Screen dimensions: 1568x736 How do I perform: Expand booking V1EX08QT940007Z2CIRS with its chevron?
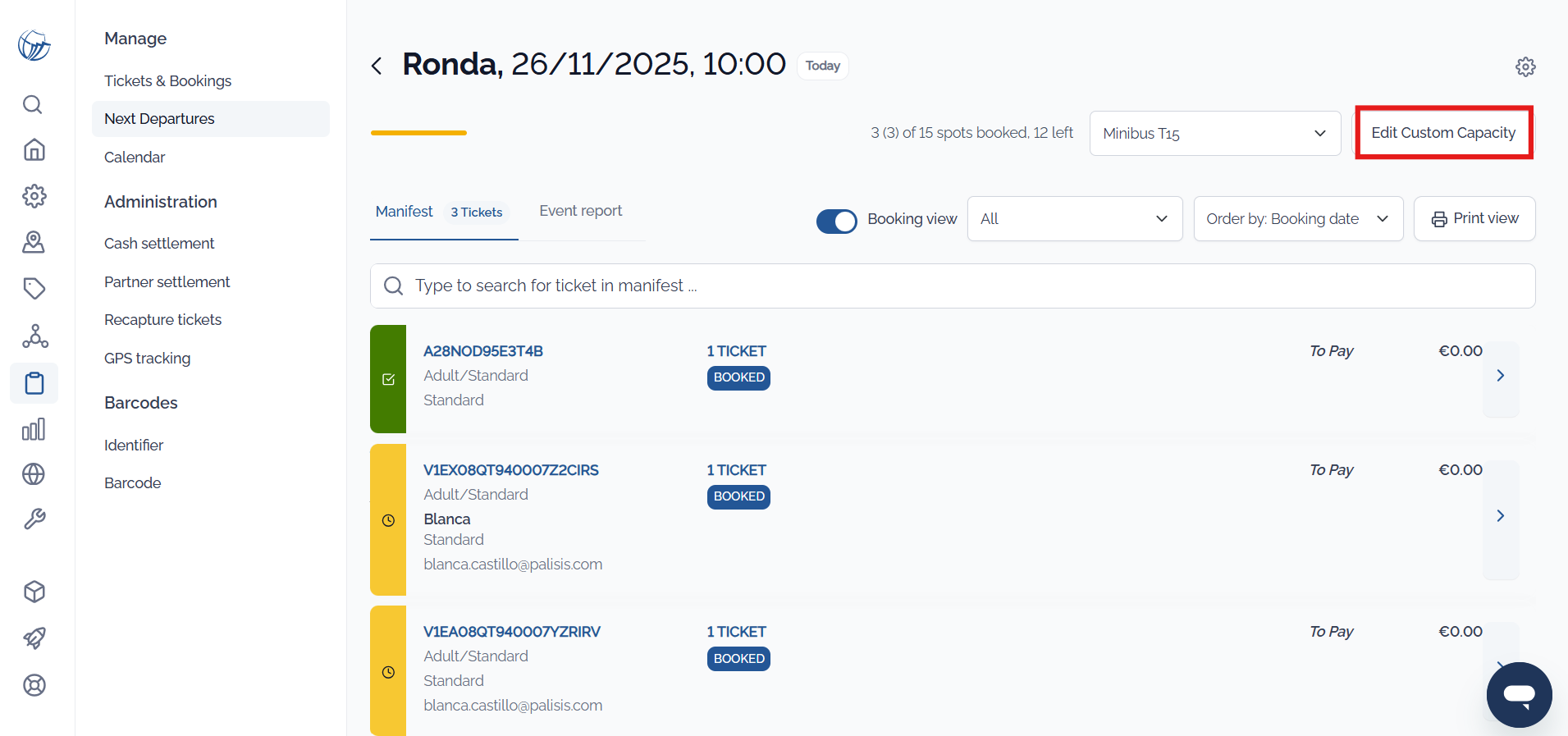click(x=1501, y=516)
